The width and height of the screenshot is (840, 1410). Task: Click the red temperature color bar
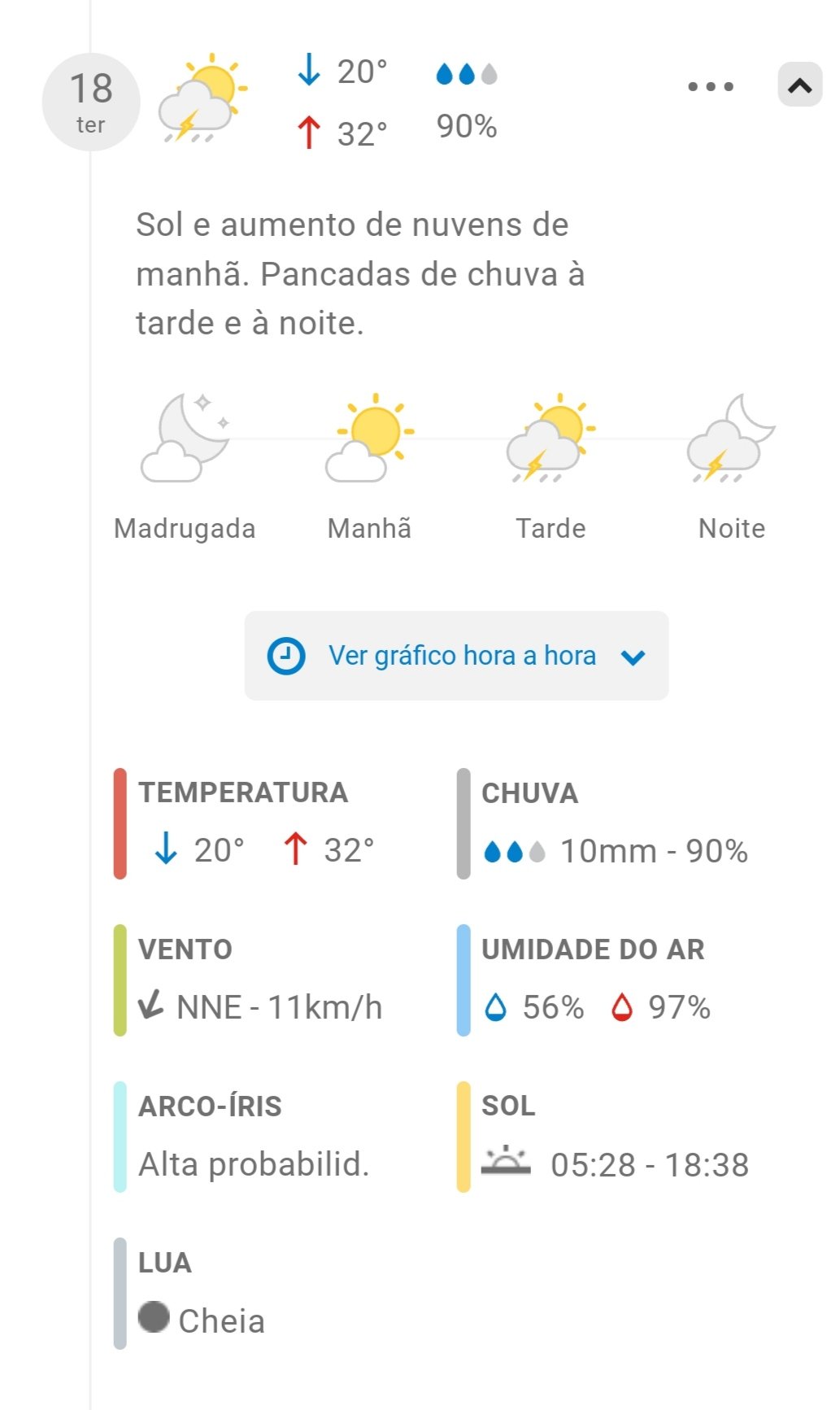[x=120, y=823]
